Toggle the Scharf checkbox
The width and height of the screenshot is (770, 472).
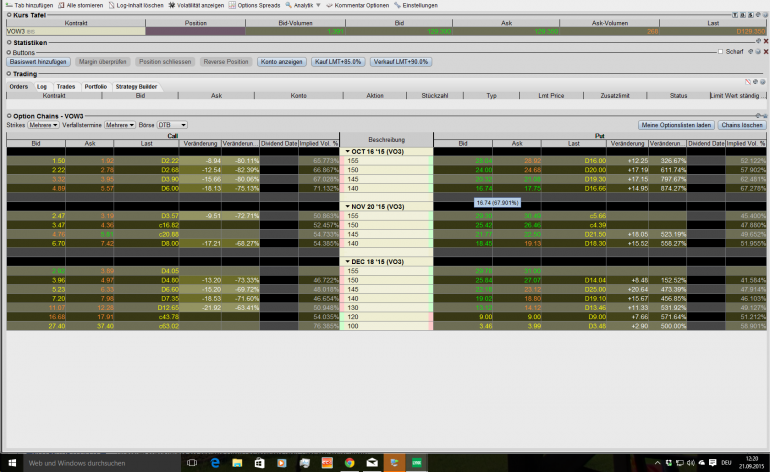click(720, 52)
